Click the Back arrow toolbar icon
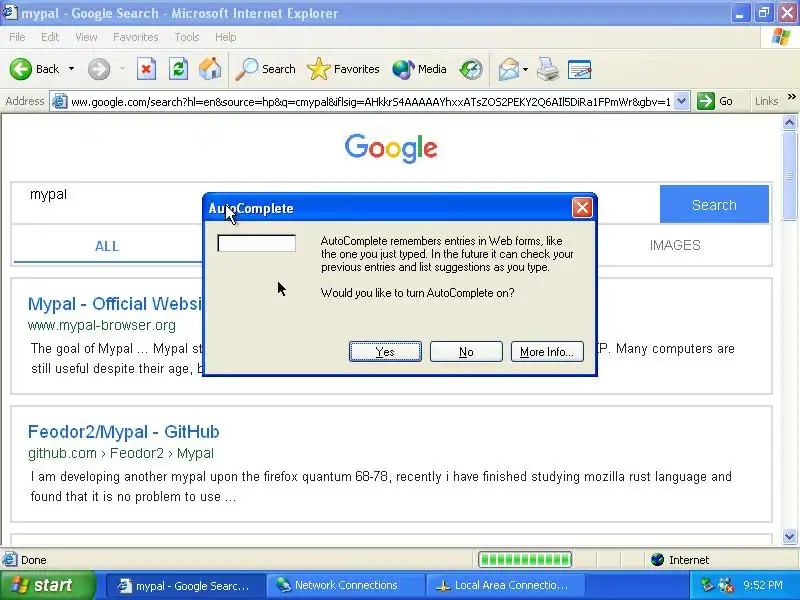Image resolution: width=800 pixels, height=600 pixels. 21,69
